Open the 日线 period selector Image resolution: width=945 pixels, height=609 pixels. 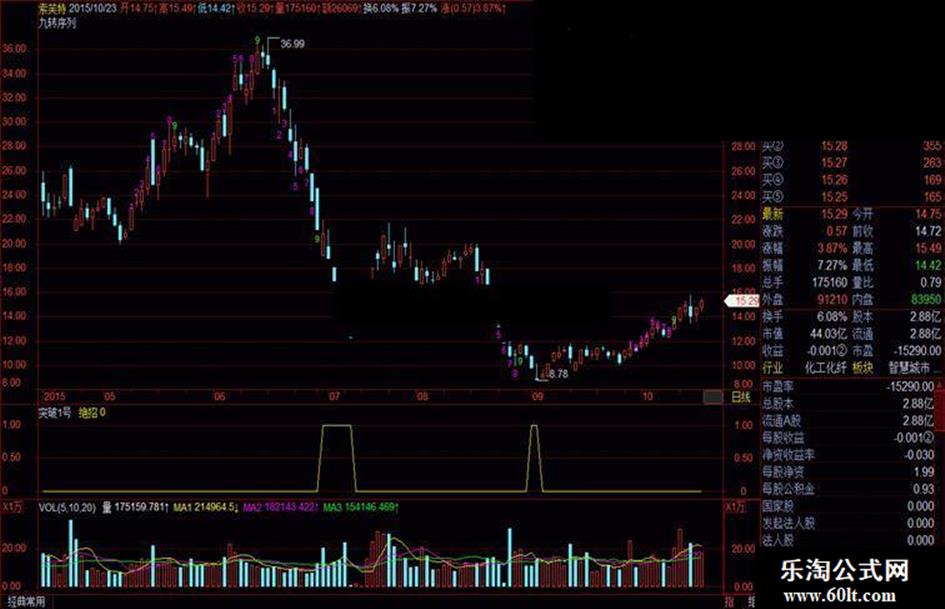pos(741,397)
